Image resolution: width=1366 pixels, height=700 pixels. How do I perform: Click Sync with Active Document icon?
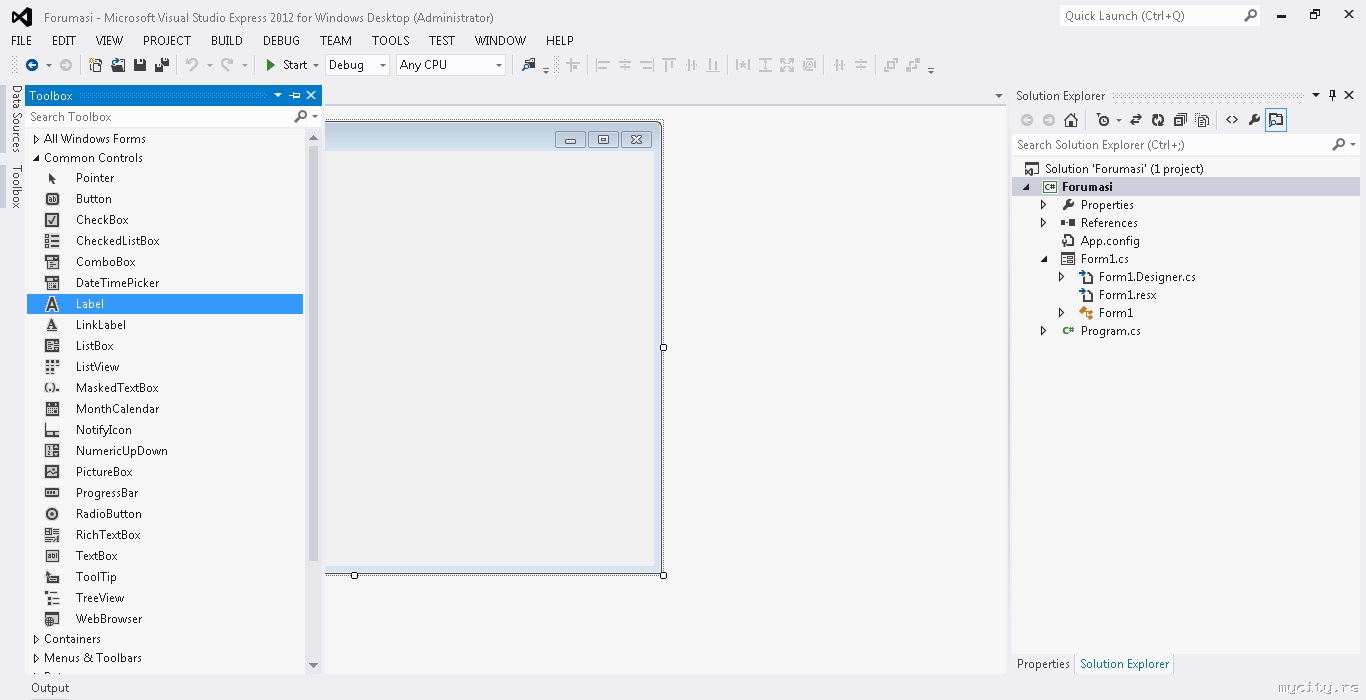click(1136, 120)
